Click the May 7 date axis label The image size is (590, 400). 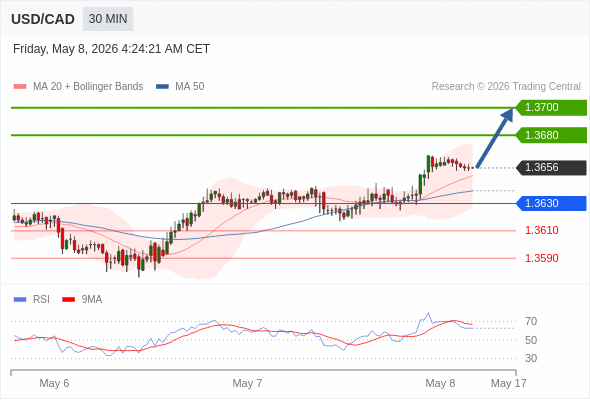[247, 383]
